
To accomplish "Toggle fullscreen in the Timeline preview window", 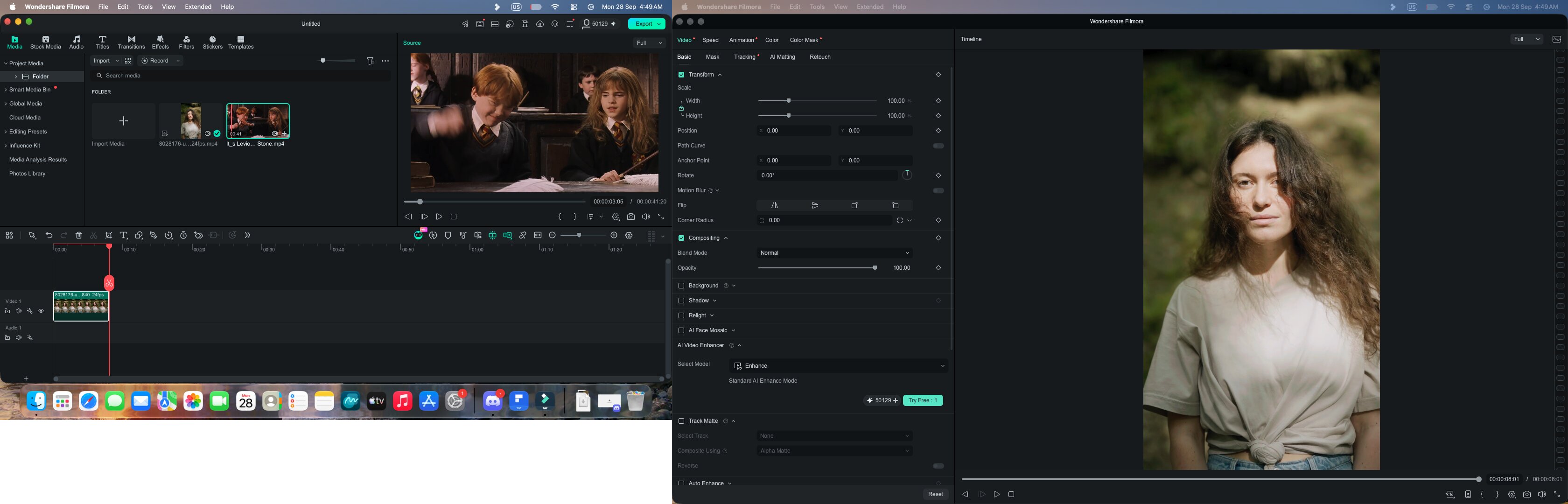I will pos(1557,495).
